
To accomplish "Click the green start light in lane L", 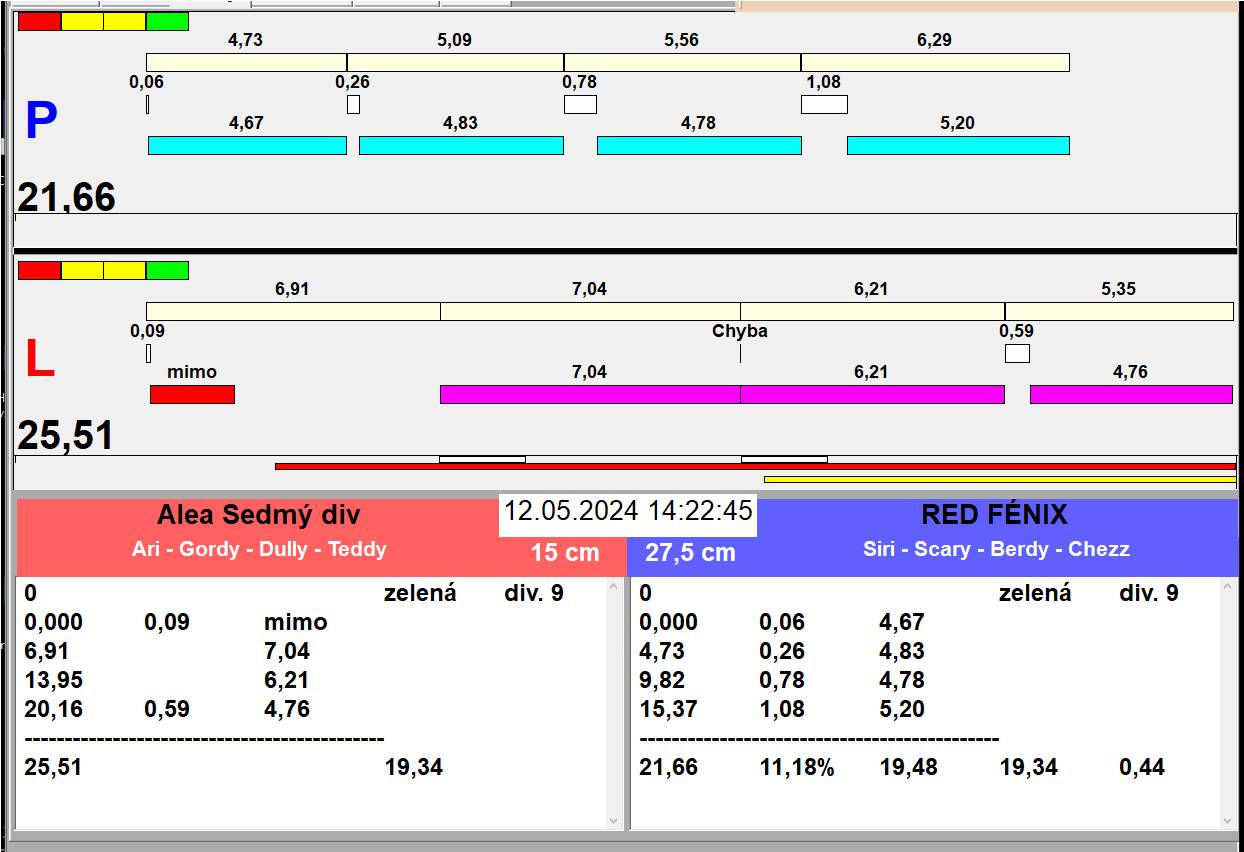I will coord(167,270).
